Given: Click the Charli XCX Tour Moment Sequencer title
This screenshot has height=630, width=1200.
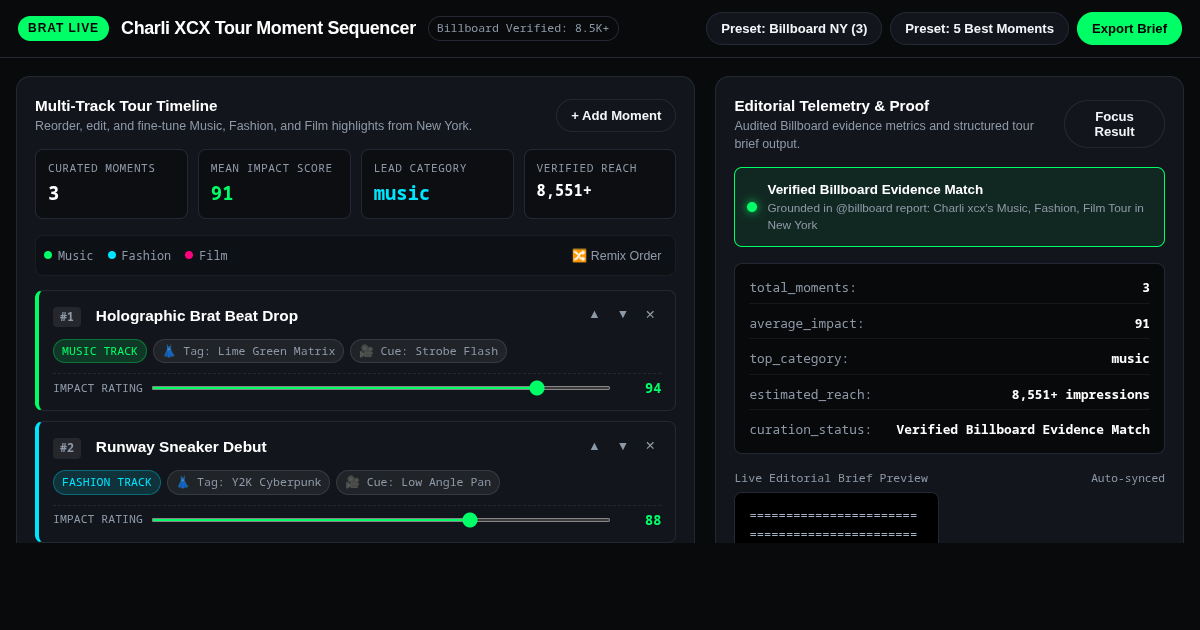Looking at the screenshot, I should point(268,28).
